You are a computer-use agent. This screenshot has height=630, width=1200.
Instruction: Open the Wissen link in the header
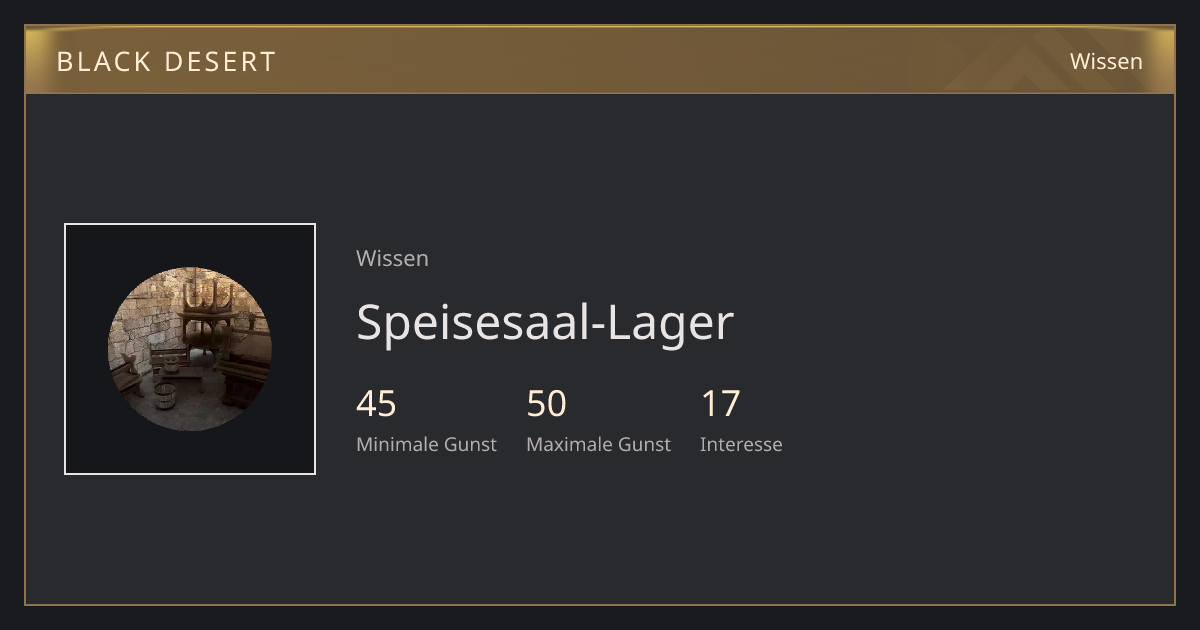click(x=1106, y=61)
